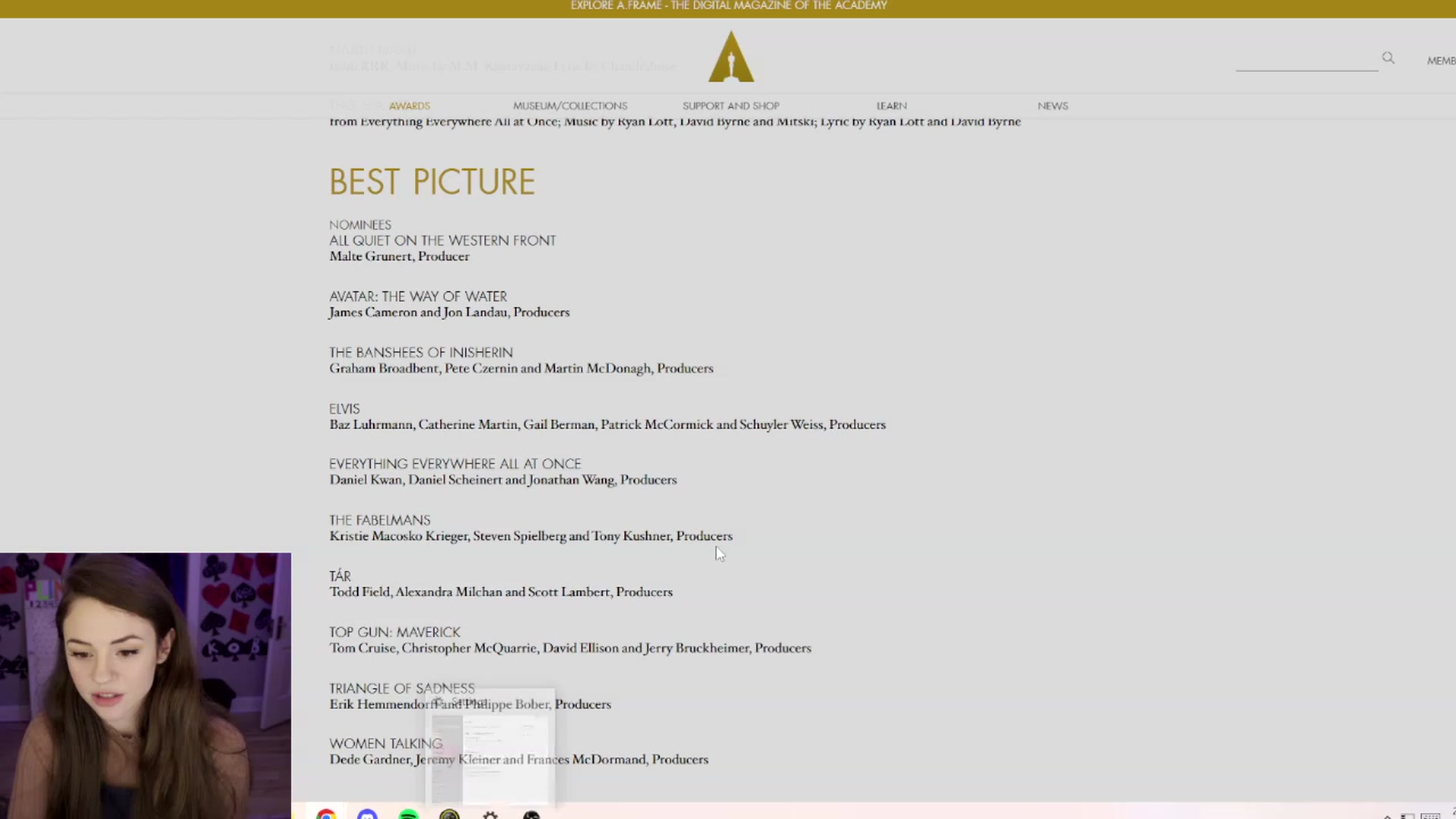Viewport: 1456px width, 819px height.
Task: Click James Cameron and Jon Landau credit
Action: [x=449, y=312]
